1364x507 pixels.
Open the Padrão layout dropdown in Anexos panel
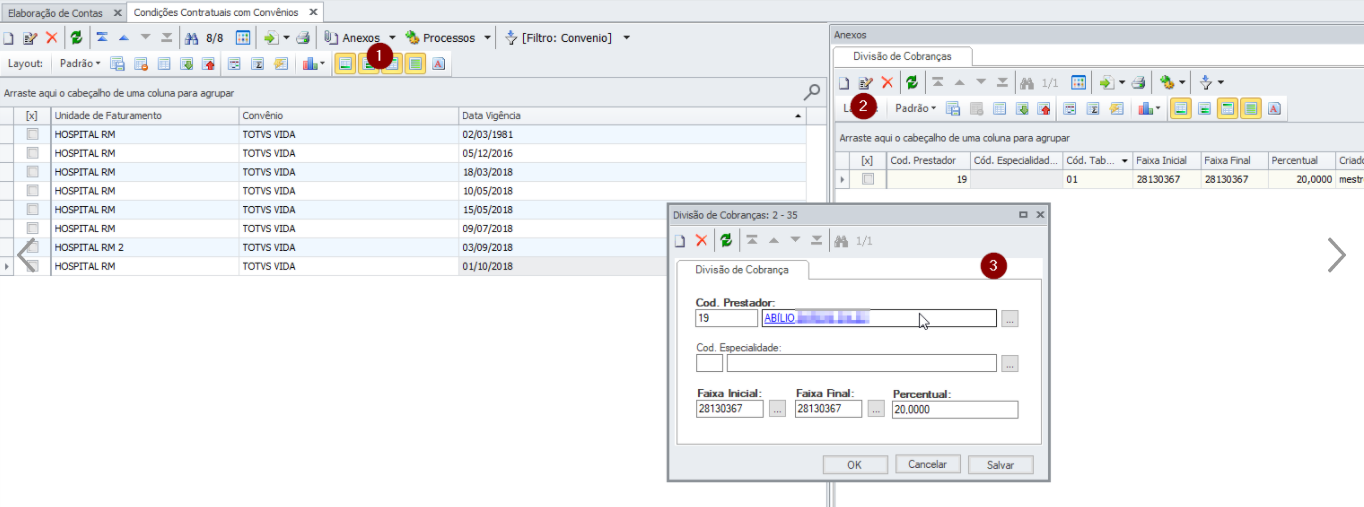pos(917,108)
